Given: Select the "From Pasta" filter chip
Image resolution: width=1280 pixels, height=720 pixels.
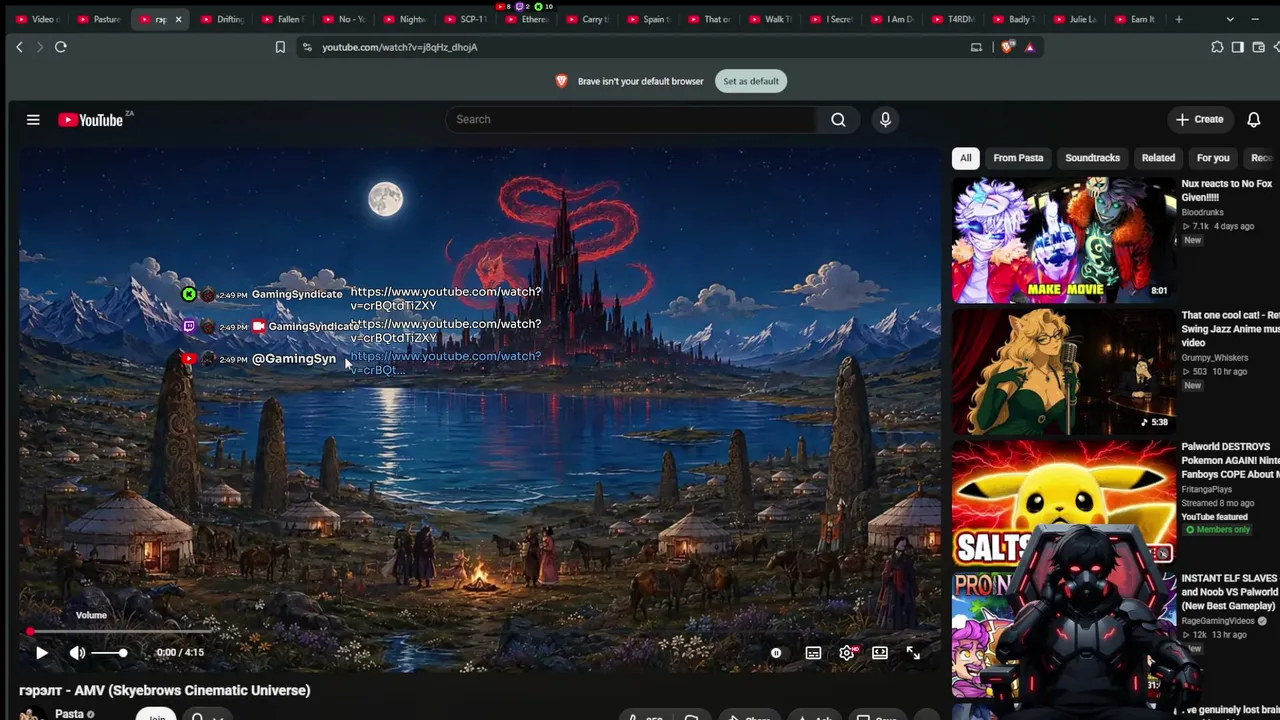Looking at the screenshot, I should pos(1018,158).
